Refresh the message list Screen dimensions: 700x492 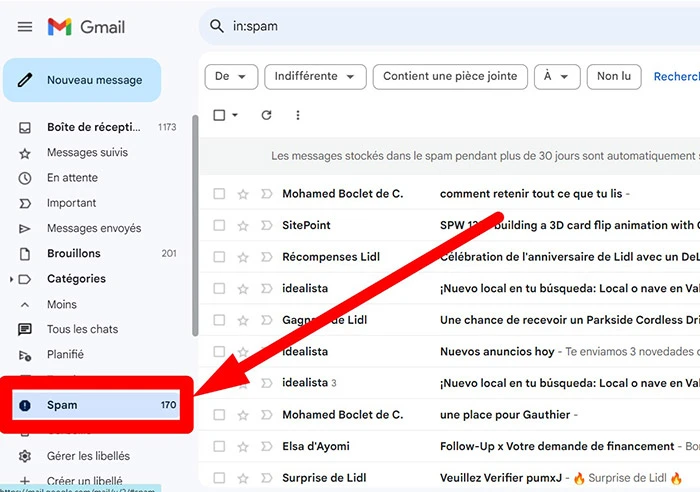[267, 115]
